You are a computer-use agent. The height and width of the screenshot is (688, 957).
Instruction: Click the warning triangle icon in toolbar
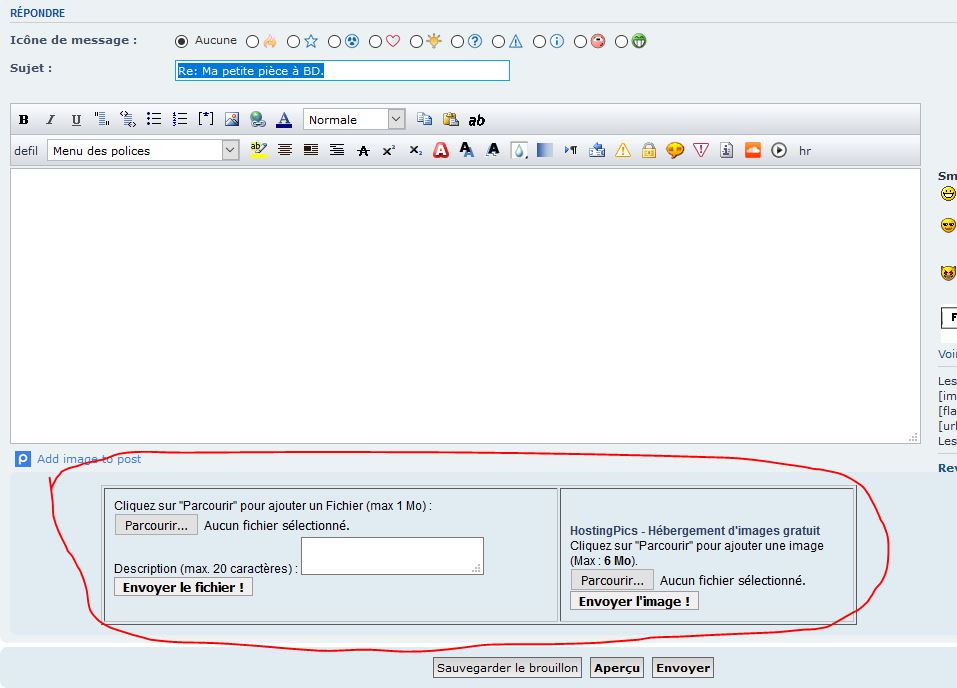coord(623,150)
